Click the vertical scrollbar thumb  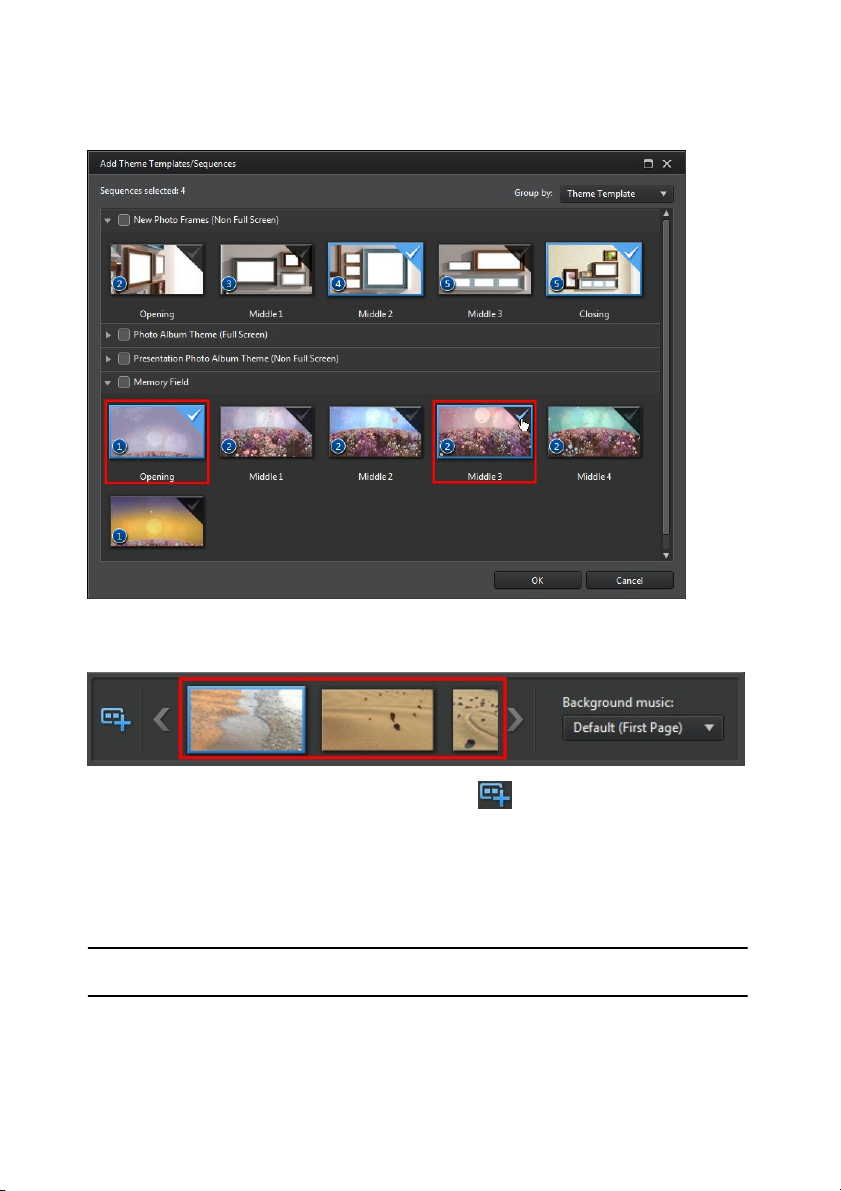[666, 377]
